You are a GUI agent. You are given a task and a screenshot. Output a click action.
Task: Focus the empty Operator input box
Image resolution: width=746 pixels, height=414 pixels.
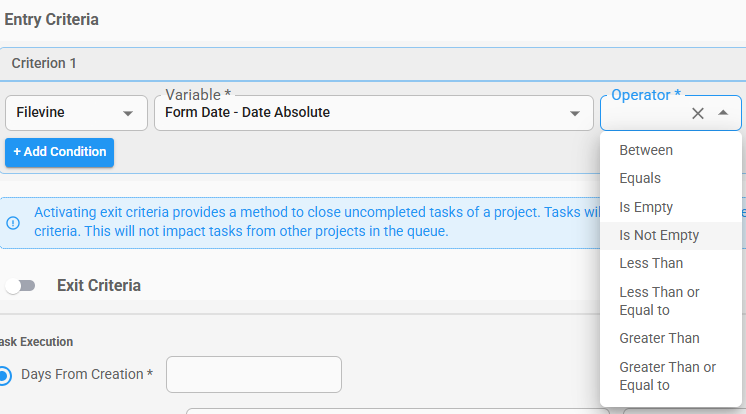coord(645,113)
